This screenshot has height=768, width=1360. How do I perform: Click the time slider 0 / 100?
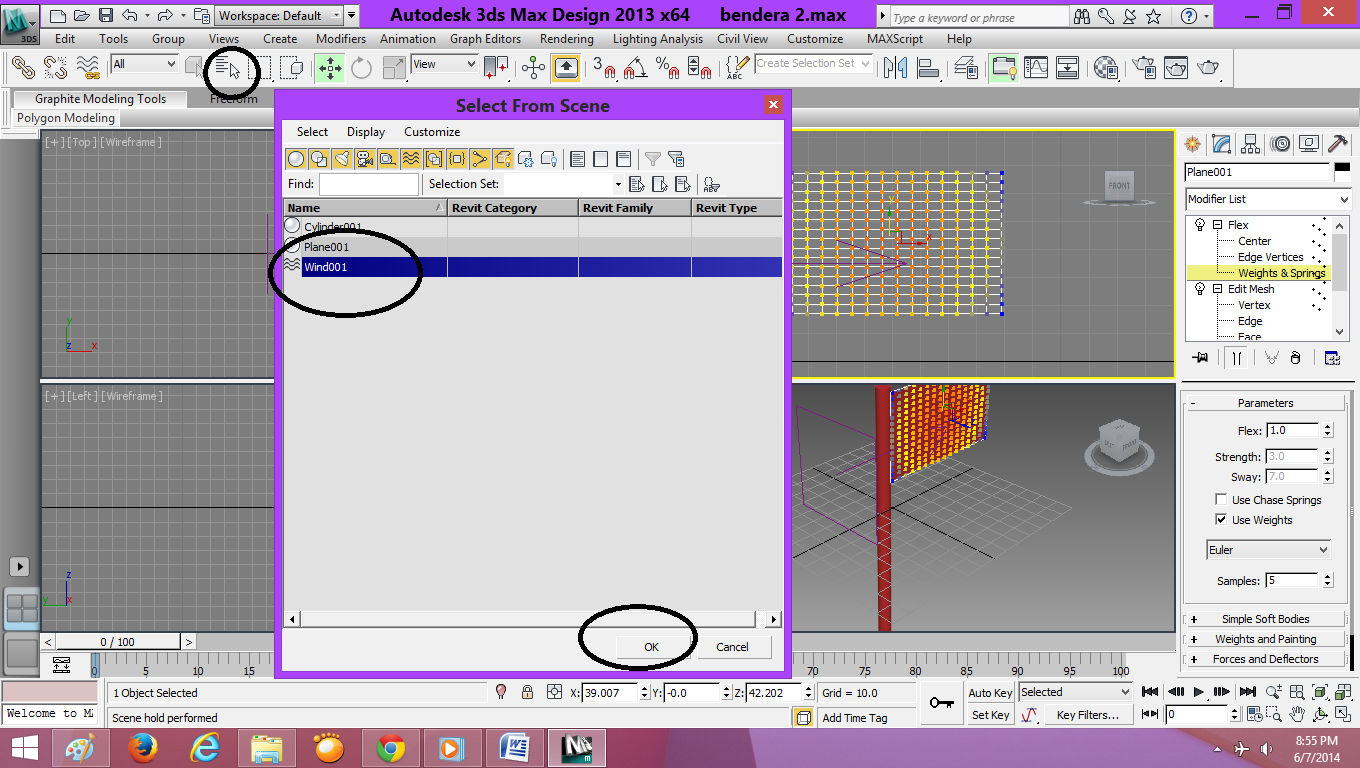pyautogui.click(x=118, y=642)
